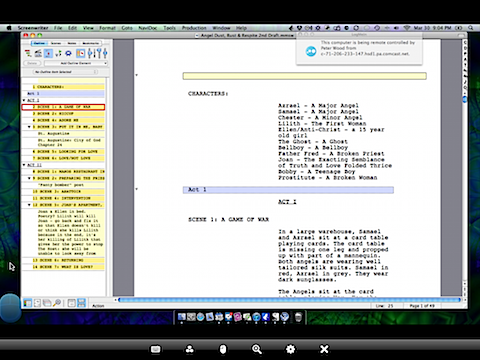Select the Outline tab in NaviDoc panel
Screen dimensions: 480x360
[39, 43]
